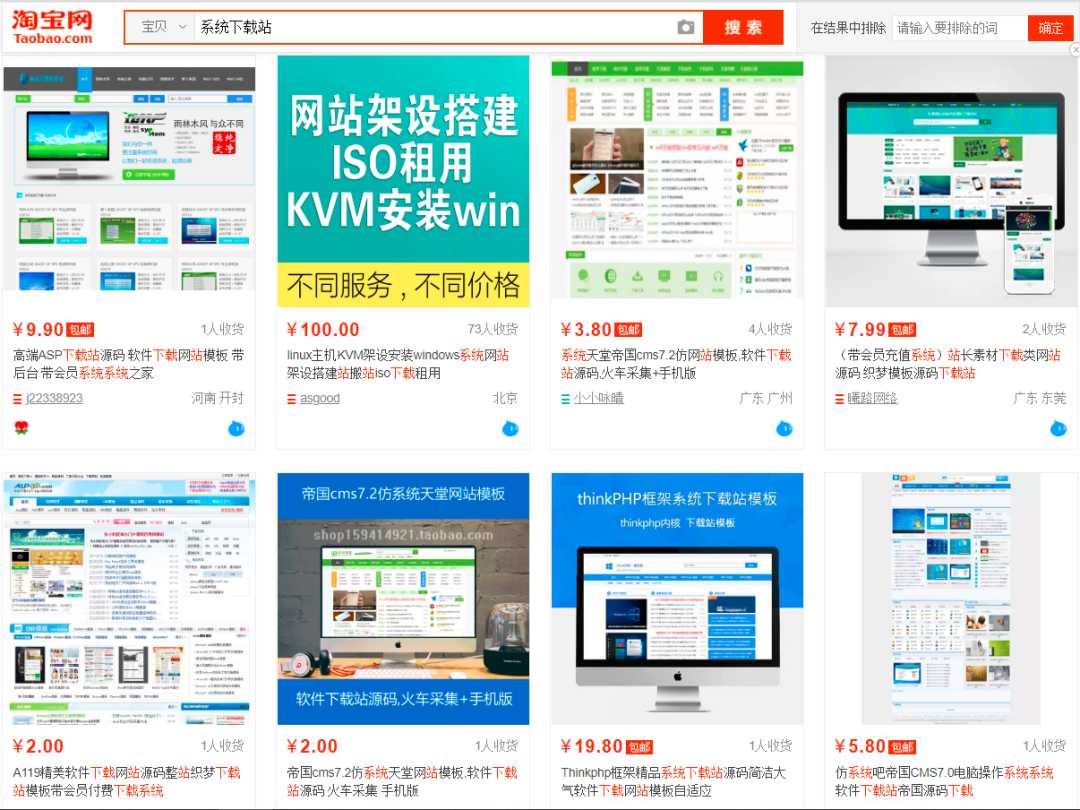Click Wangwang chat icon for 曙路网络 listing
The height and width of the screenshot is (810, 1080).
1058,429
